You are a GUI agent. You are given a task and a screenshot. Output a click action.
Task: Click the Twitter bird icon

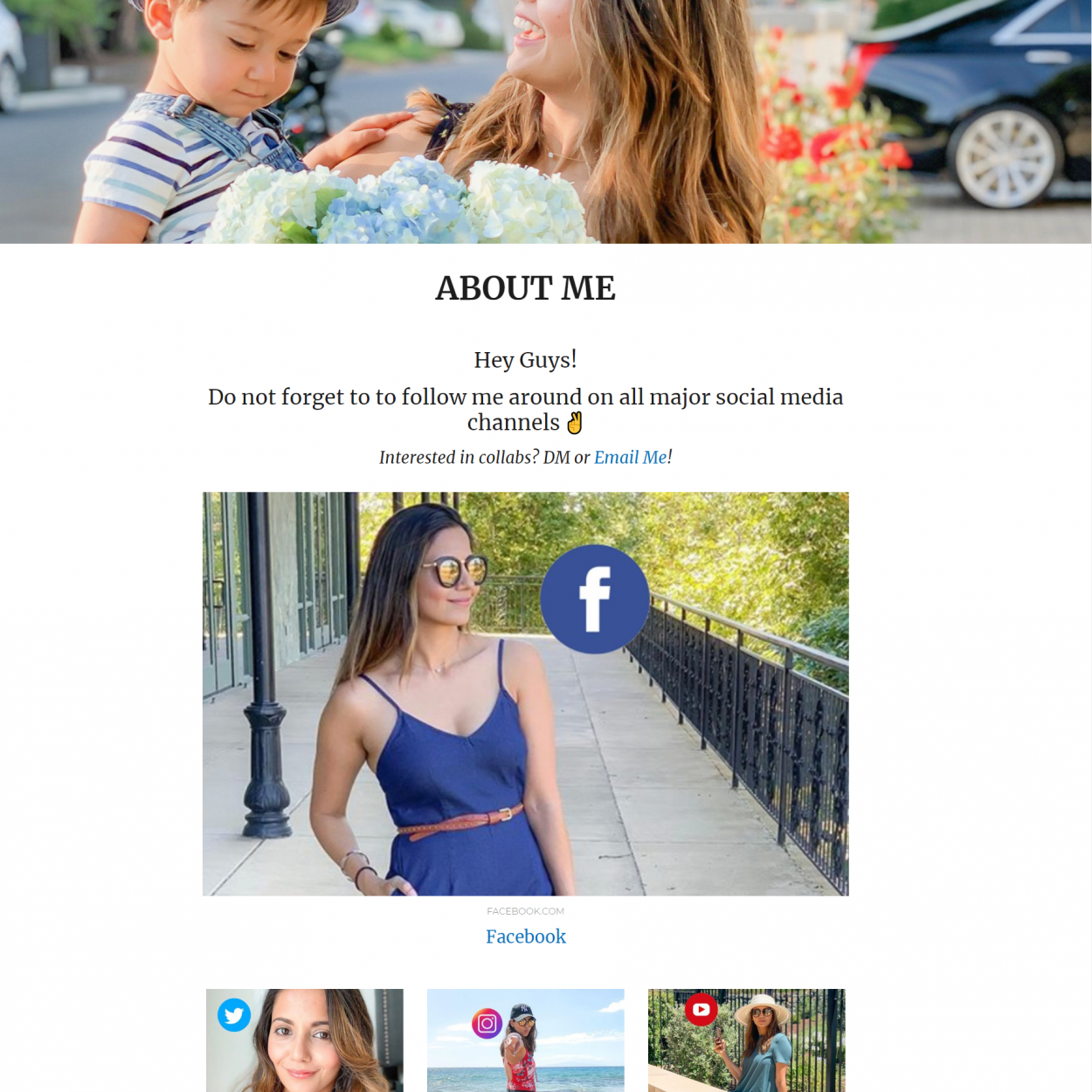234,1015
